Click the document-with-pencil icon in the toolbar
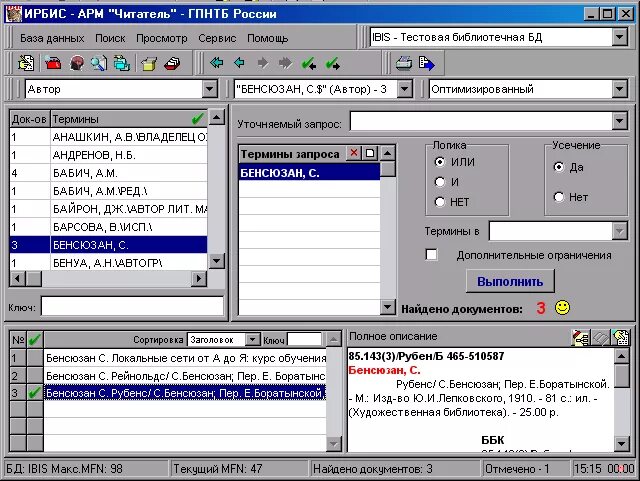This screenshot has height=481, width=640. (x=27, y=63)
